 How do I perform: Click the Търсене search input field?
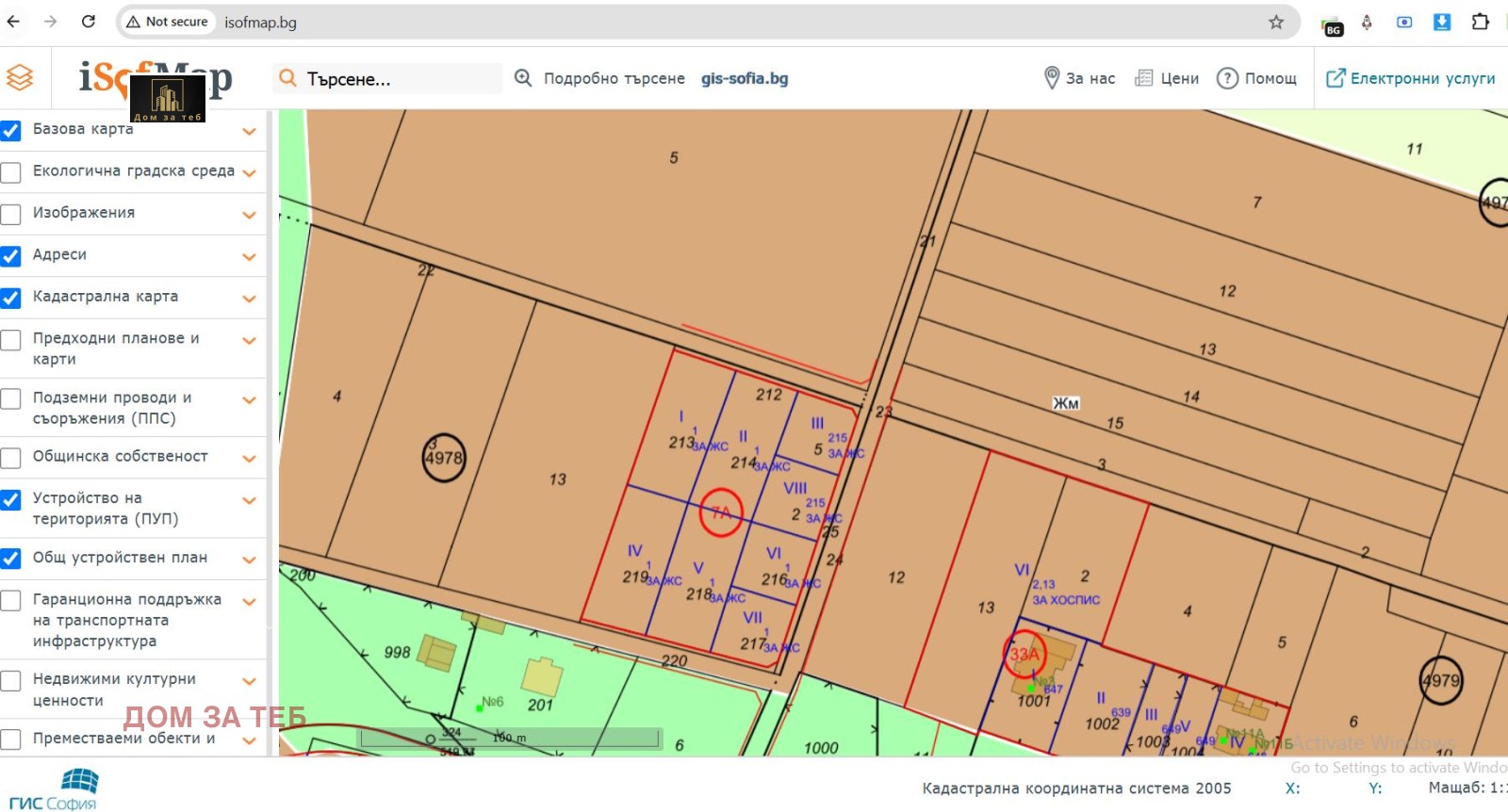click(x=386, y=78)
